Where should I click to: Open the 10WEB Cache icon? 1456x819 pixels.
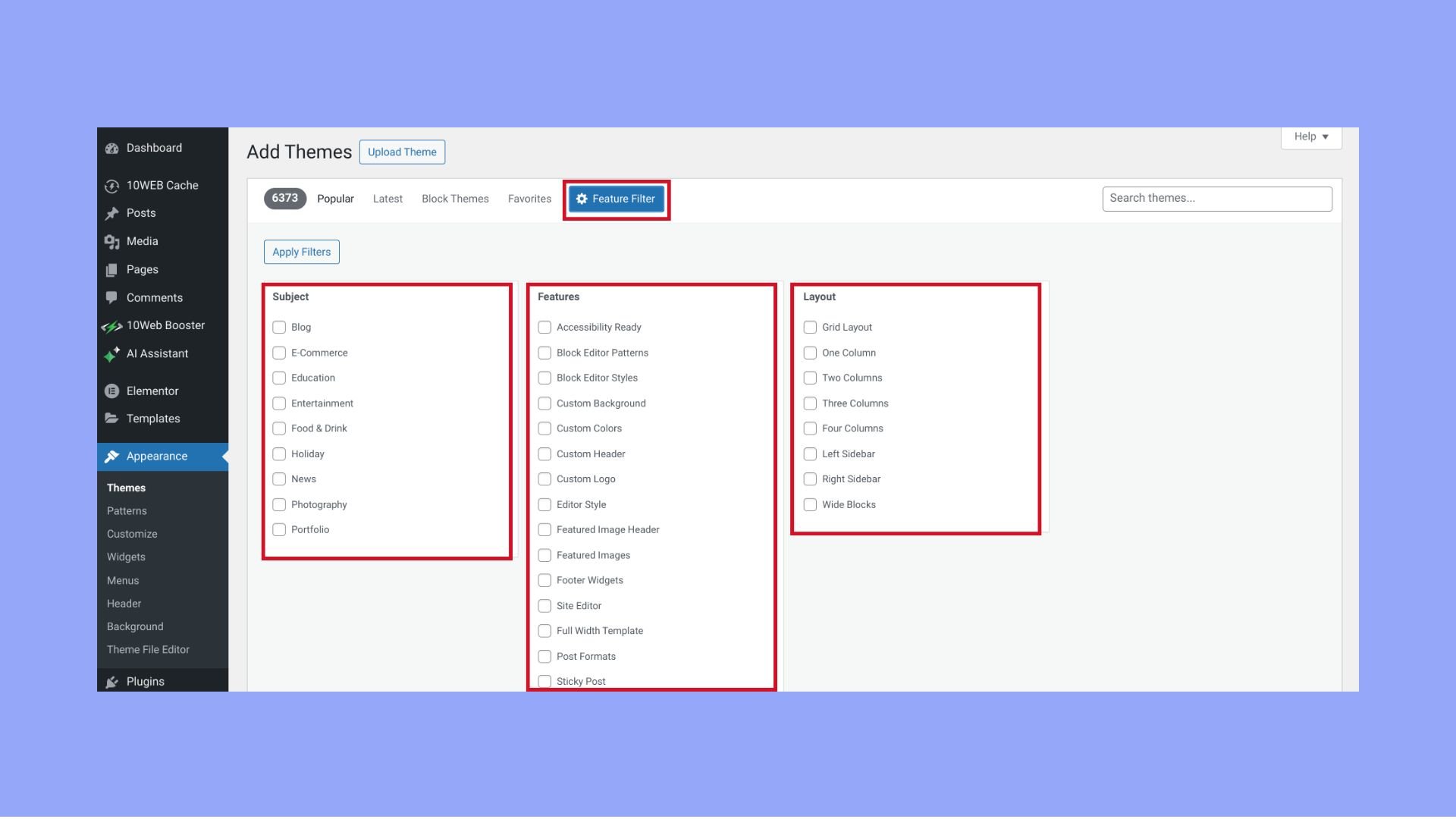tap(111, 185)
